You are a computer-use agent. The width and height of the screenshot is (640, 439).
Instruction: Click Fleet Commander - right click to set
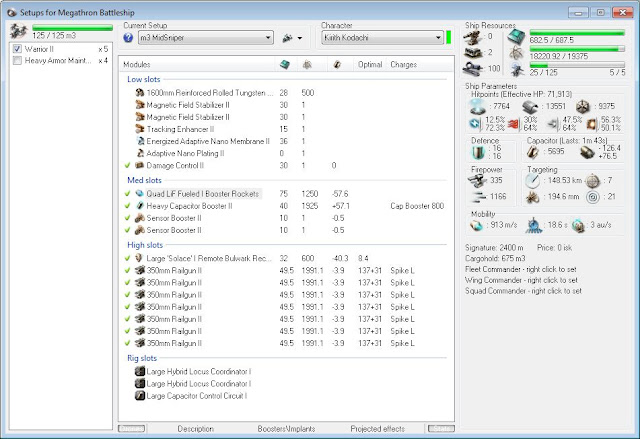[521, 269]
